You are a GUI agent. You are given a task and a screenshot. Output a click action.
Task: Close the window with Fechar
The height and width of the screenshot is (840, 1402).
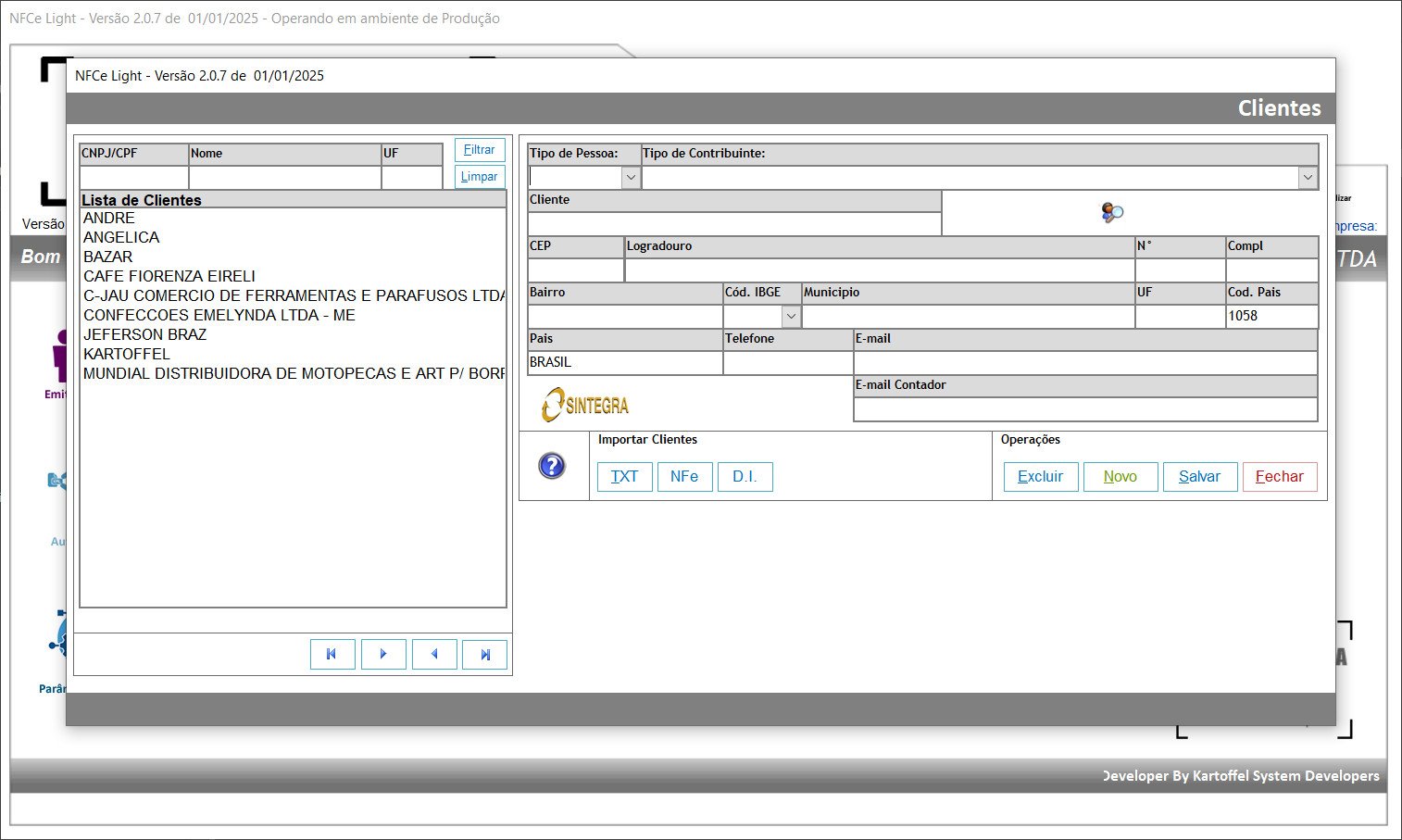1279,477
